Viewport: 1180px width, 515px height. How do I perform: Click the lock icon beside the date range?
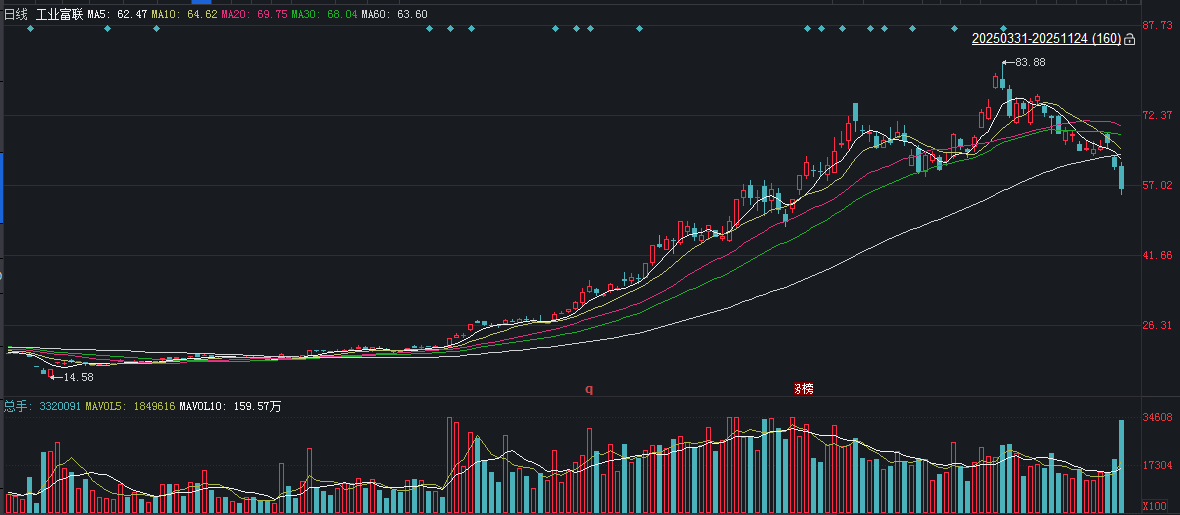pos(1130,39)
